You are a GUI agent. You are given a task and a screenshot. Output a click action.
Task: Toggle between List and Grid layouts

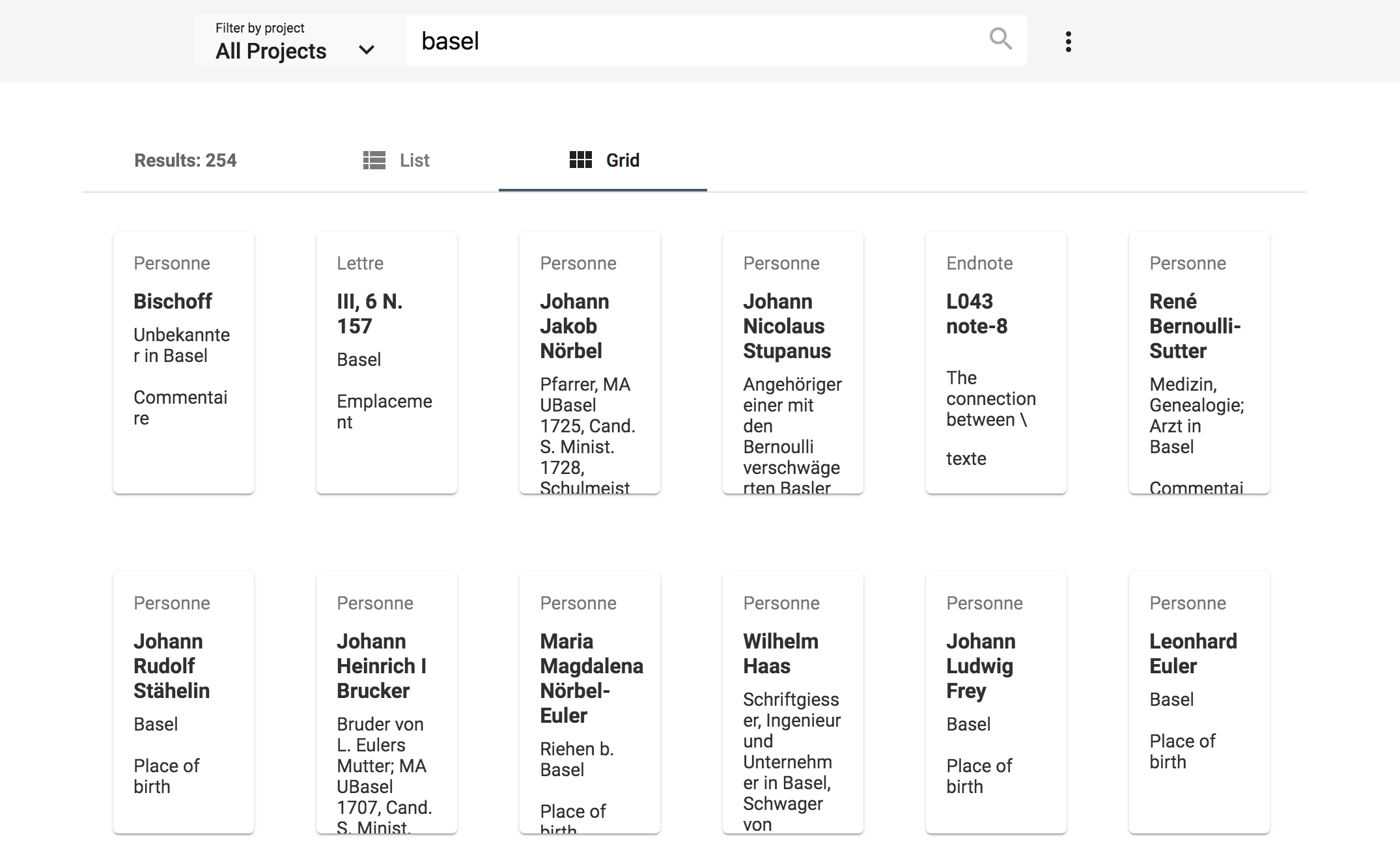[x=396, y=160]
